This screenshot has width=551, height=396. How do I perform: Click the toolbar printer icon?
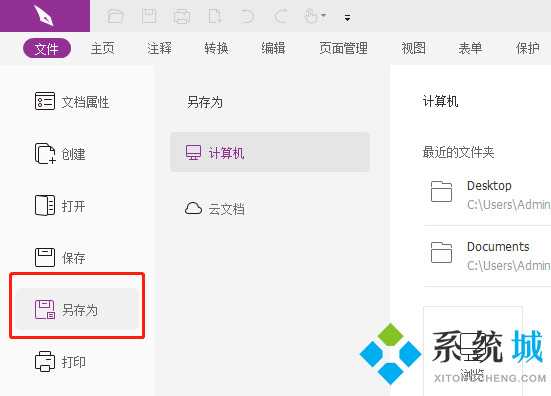point(182,16)
